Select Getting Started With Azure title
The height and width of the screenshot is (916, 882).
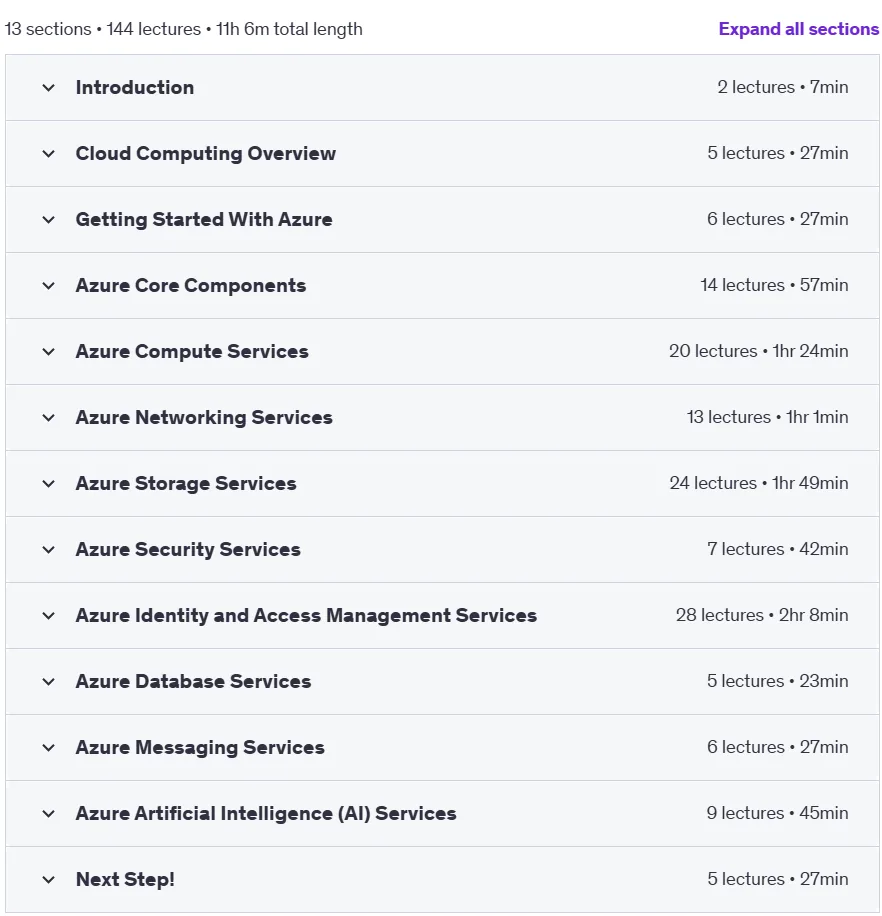(204, 220)
